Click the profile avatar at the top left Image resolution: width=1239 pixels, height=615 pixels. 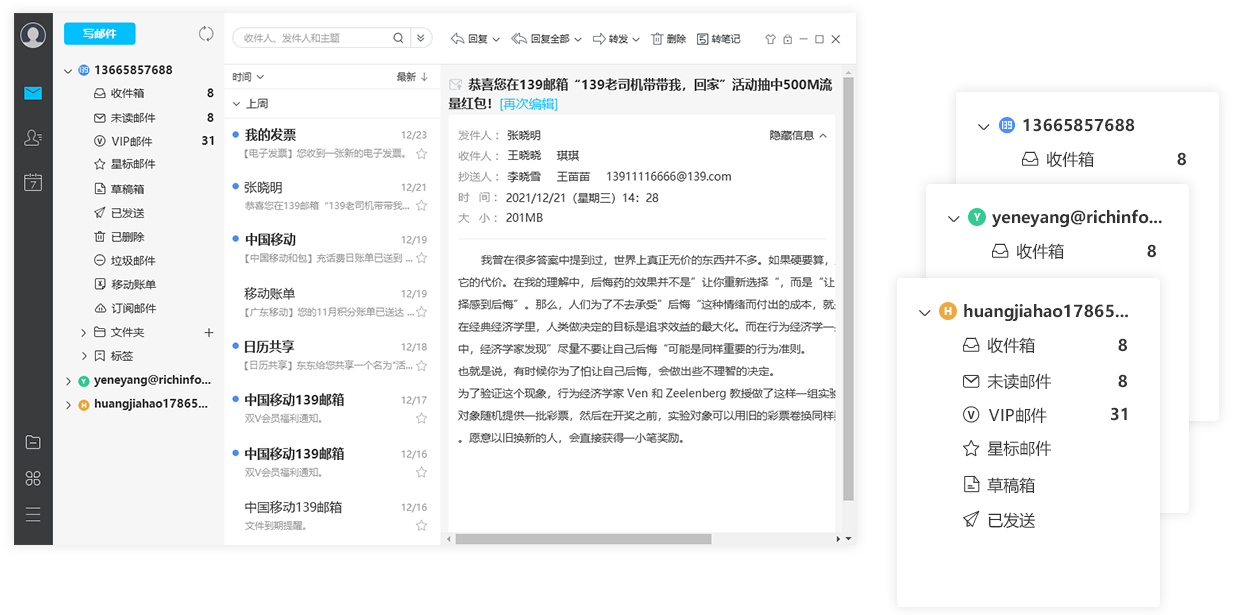[33, 36]
